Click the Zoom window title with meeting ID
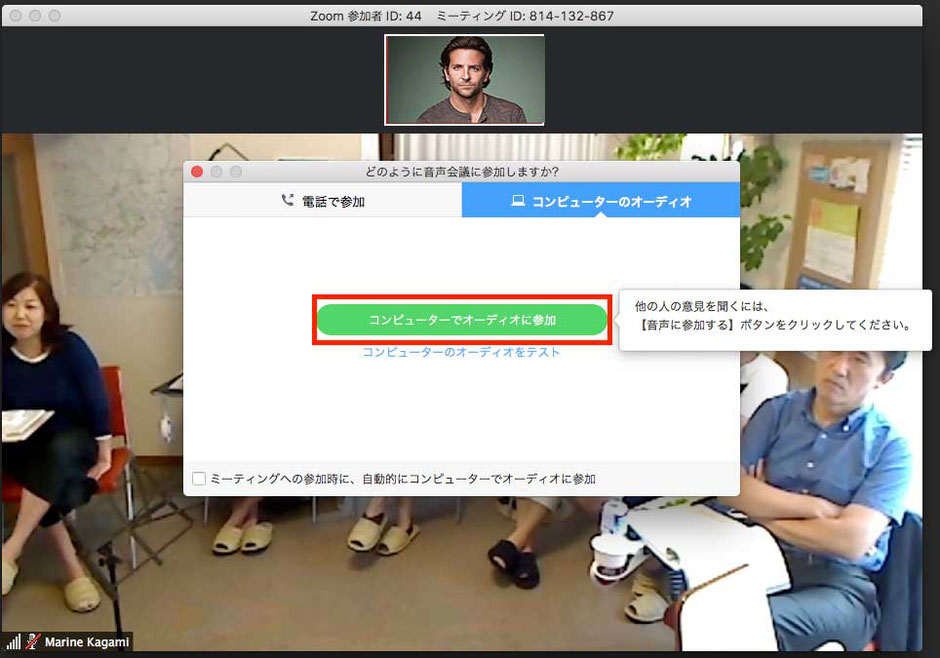940x658 pixels. click(x=462, y=16)
